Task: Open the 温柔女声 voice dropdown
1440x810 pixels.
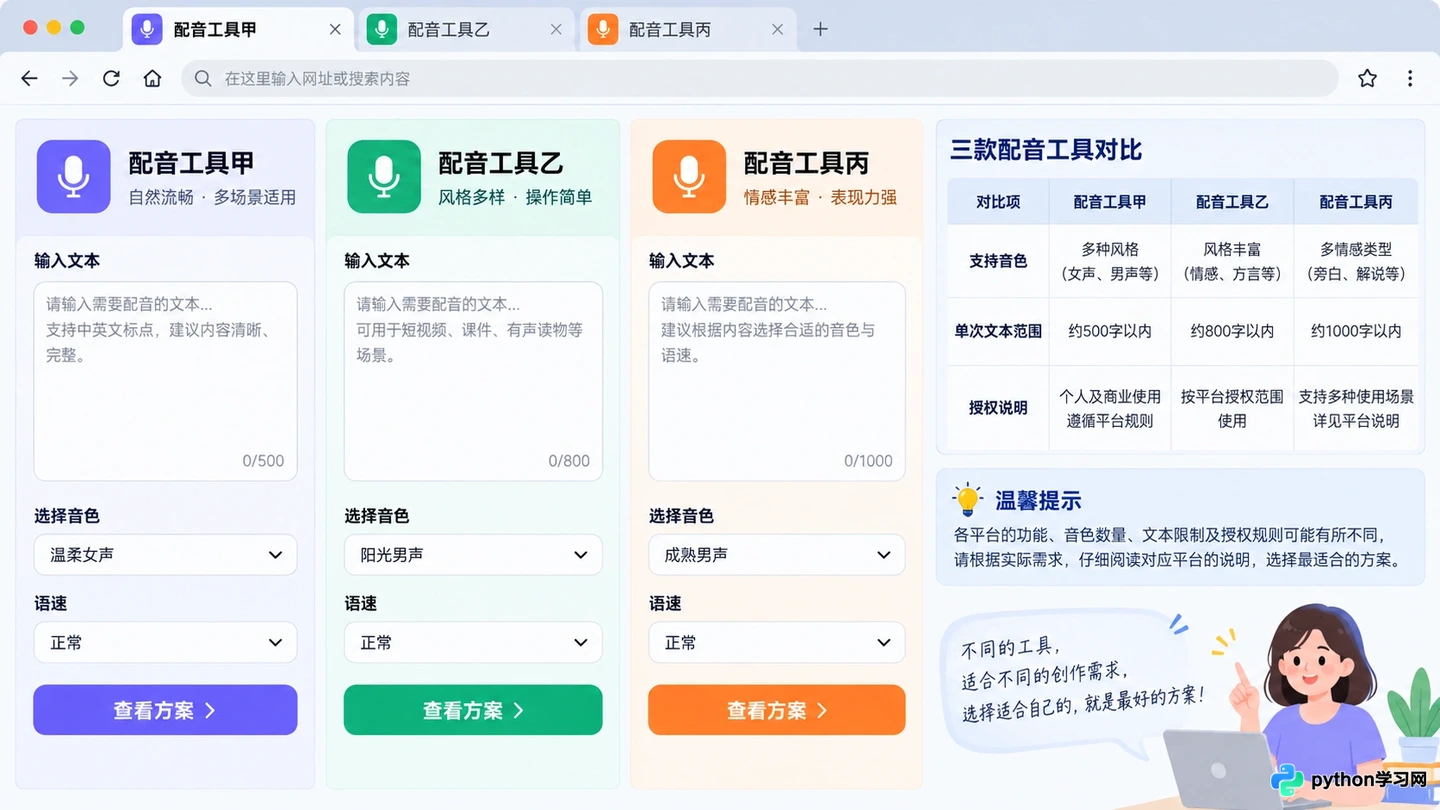Action: click(x=165, y=555)
